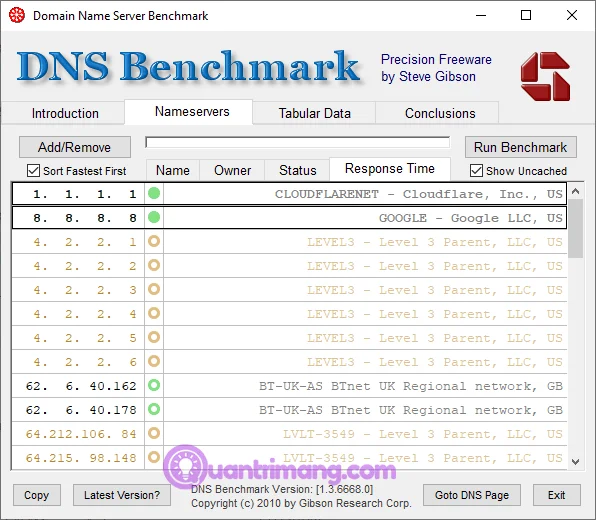Select the Owner sub-tab
The width and height of the screenshot is (596, 520).
[x=232, y=170]
